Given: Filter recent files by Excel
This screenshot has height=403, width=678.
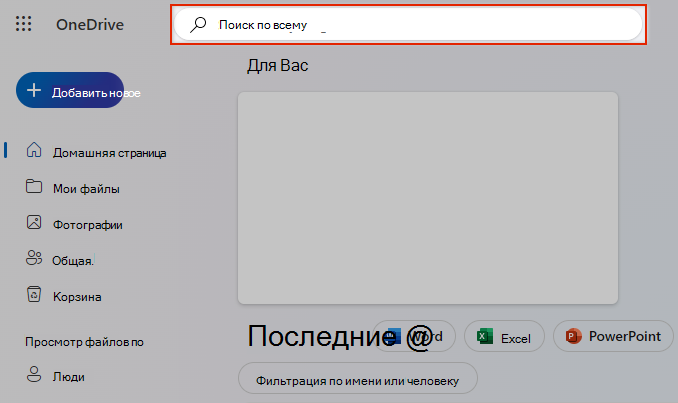Looking at the screenshot, I should pos(504,336).
